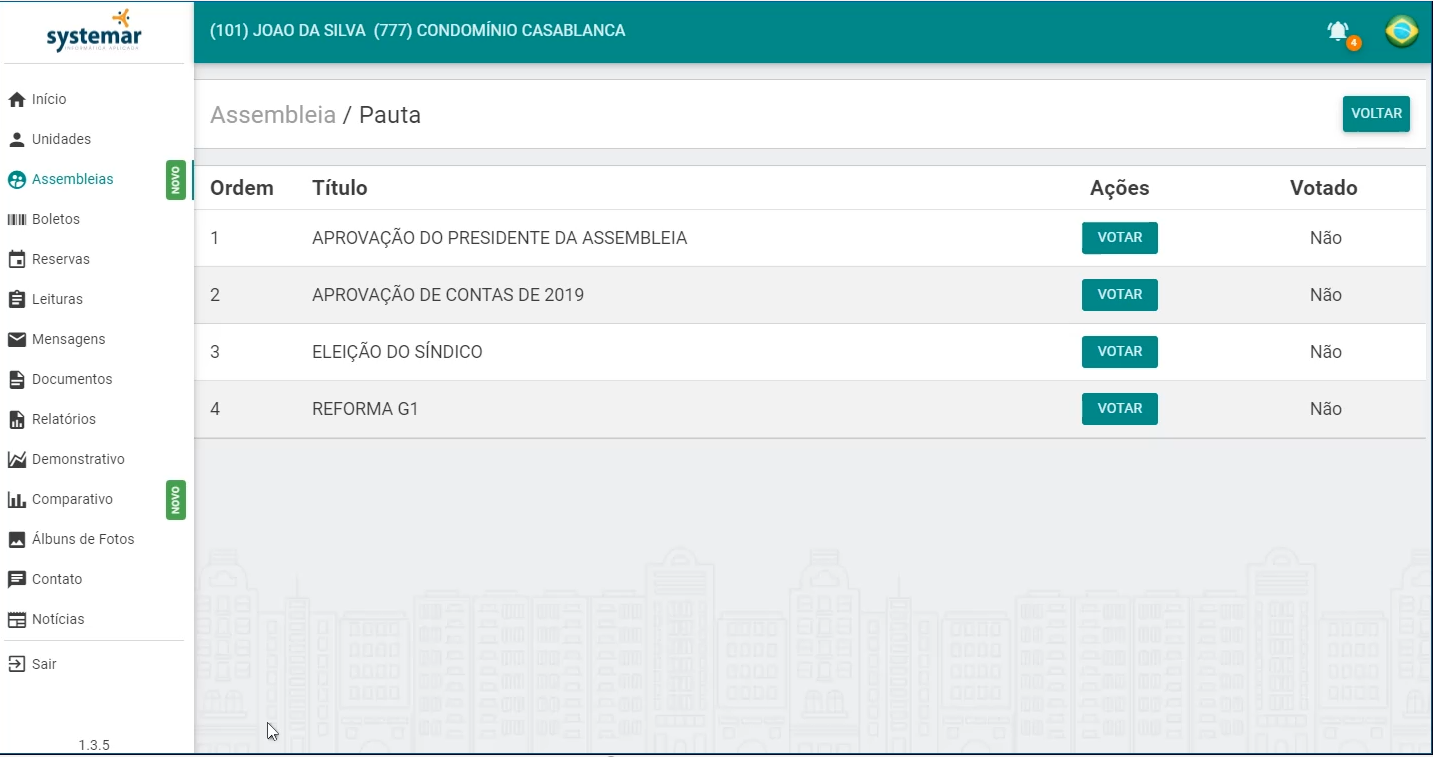Click VOTAR for Reforma G1

click(x=1119, y=409)
